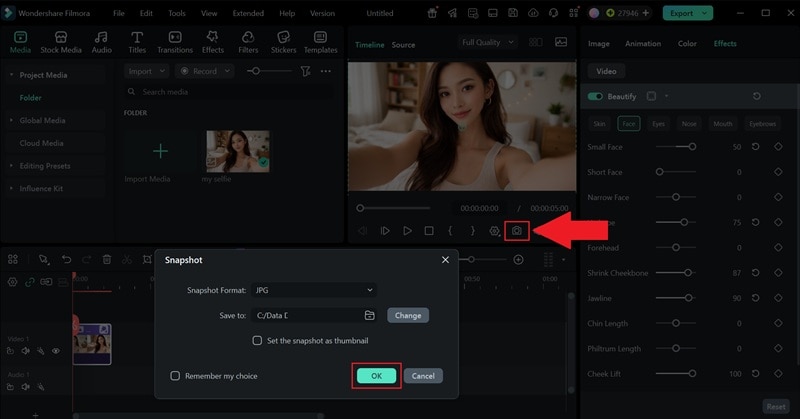Lock the Video 1 track
The width and height of the screenshot is (800, 419).
[x=10, y=351]
